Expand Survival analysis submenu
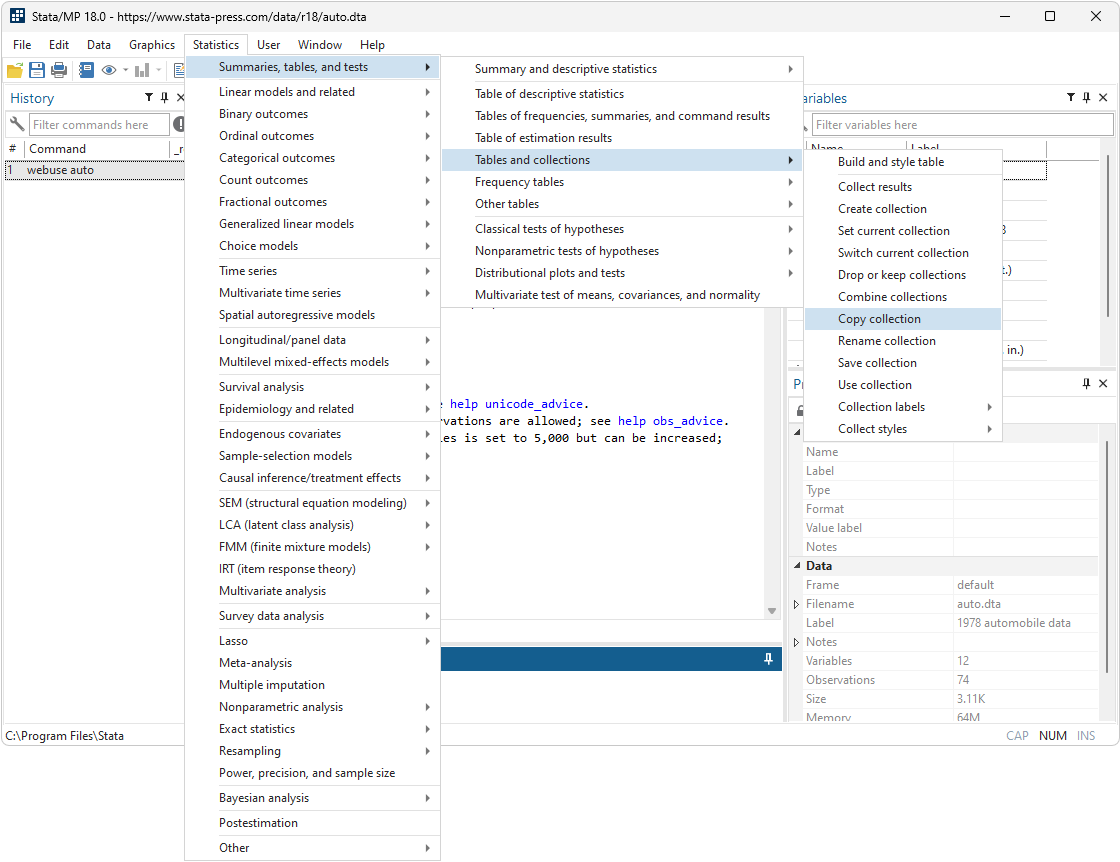This screenshot has height=862, width=1120. tap(312, 387)
